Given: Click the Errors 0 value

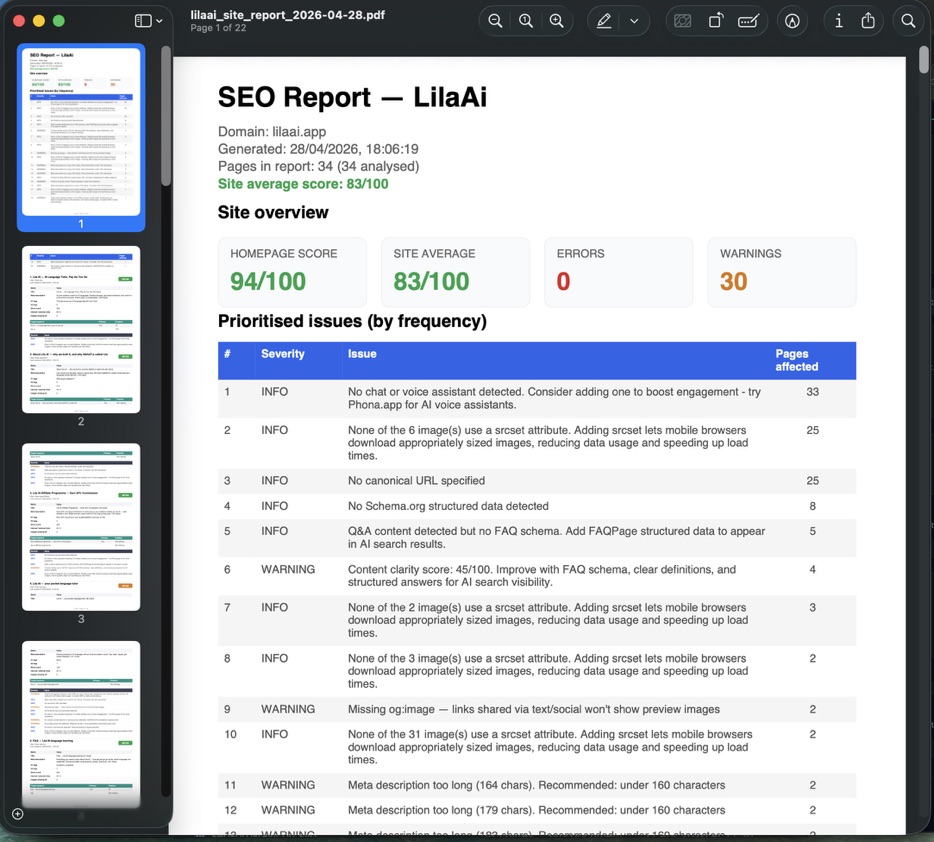Looking at the screenshot, I should tap(563, 281).
